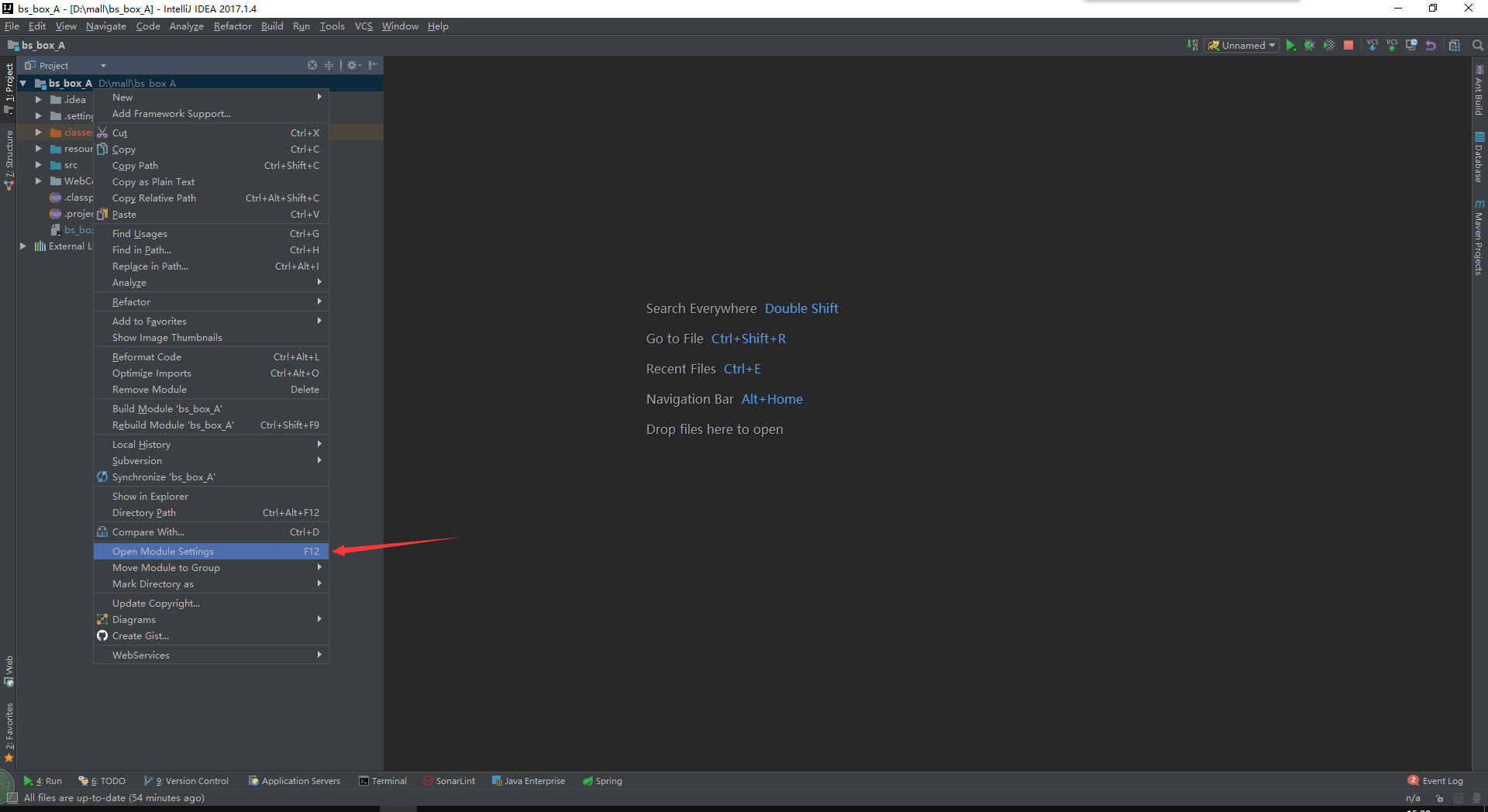Open the VCS menu in menu bar
Screen dimensions: 1488x812
[363, 26]
